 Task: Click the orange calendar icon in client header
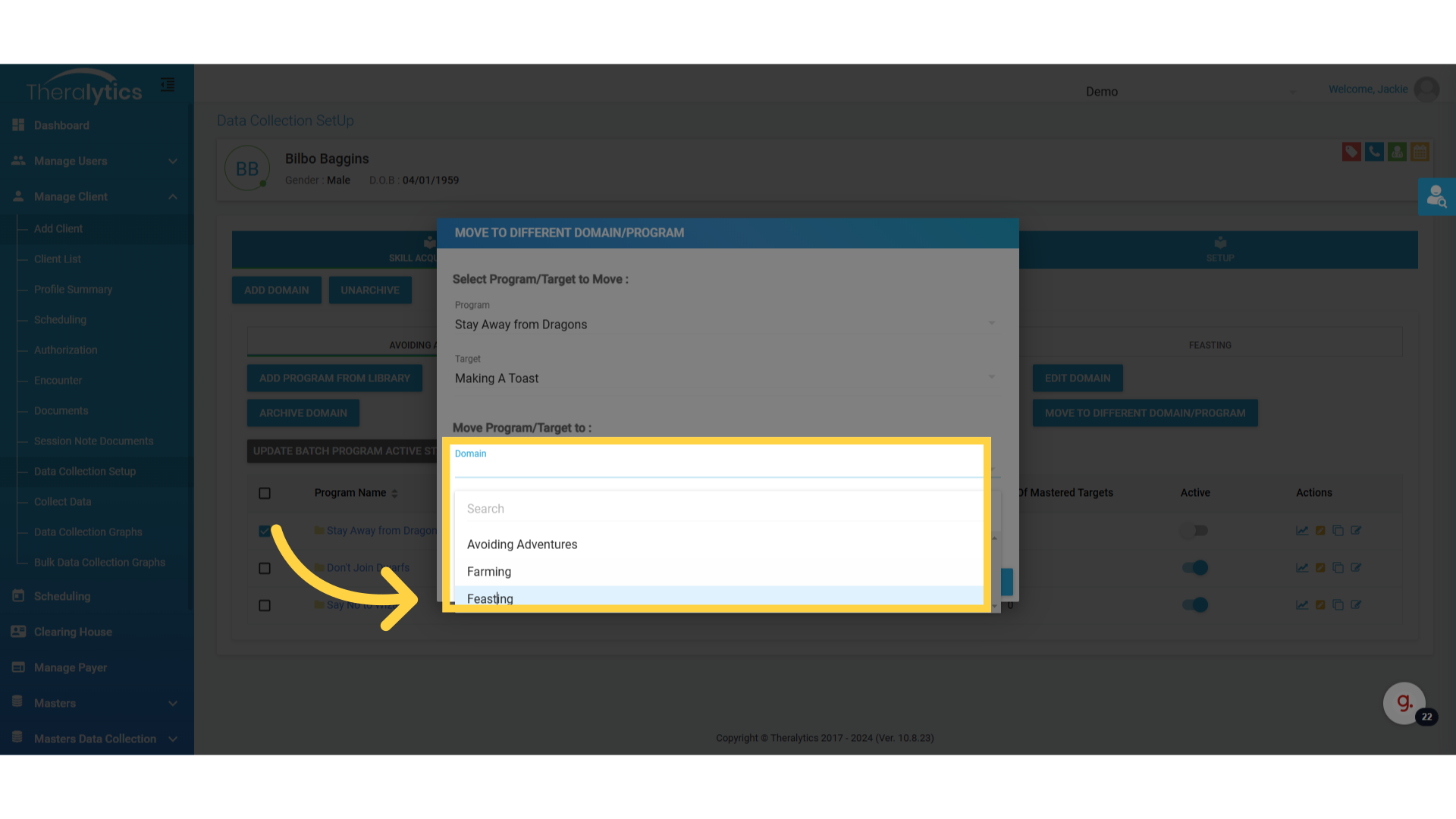(x=1420, y=152)
